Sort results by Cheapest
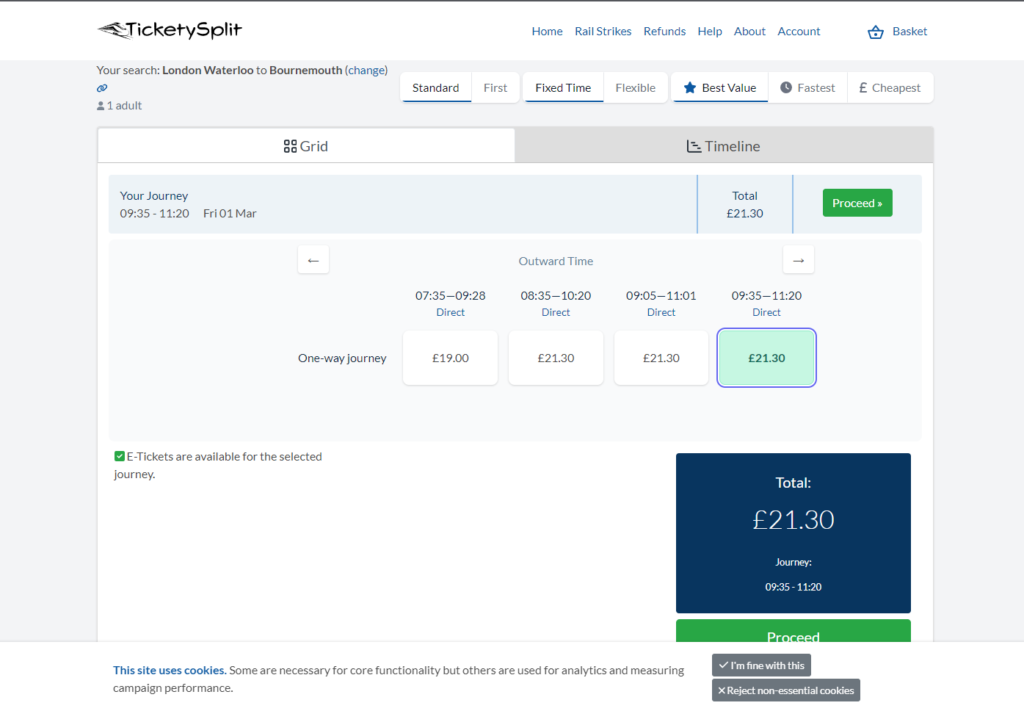The image size is (1024, 711). (x=890, y=87)
